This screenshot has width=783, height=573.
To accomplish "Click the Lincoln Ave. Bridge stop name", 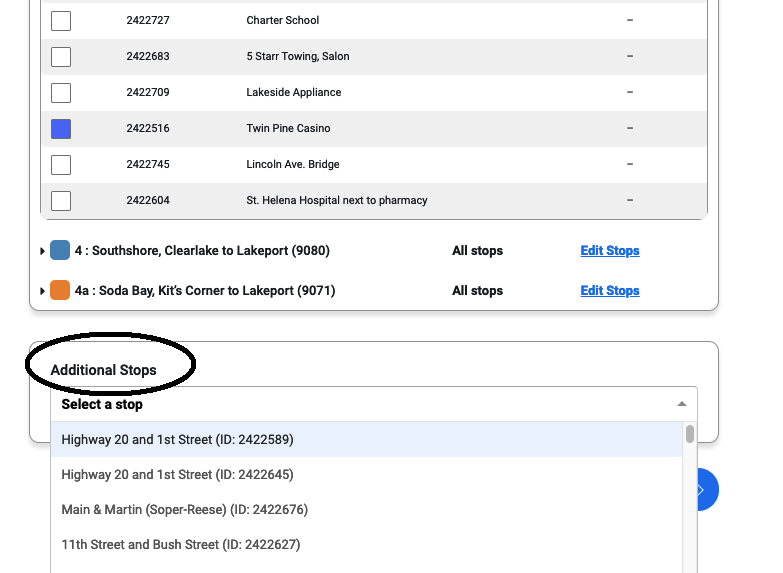I will tap(293, 164).
